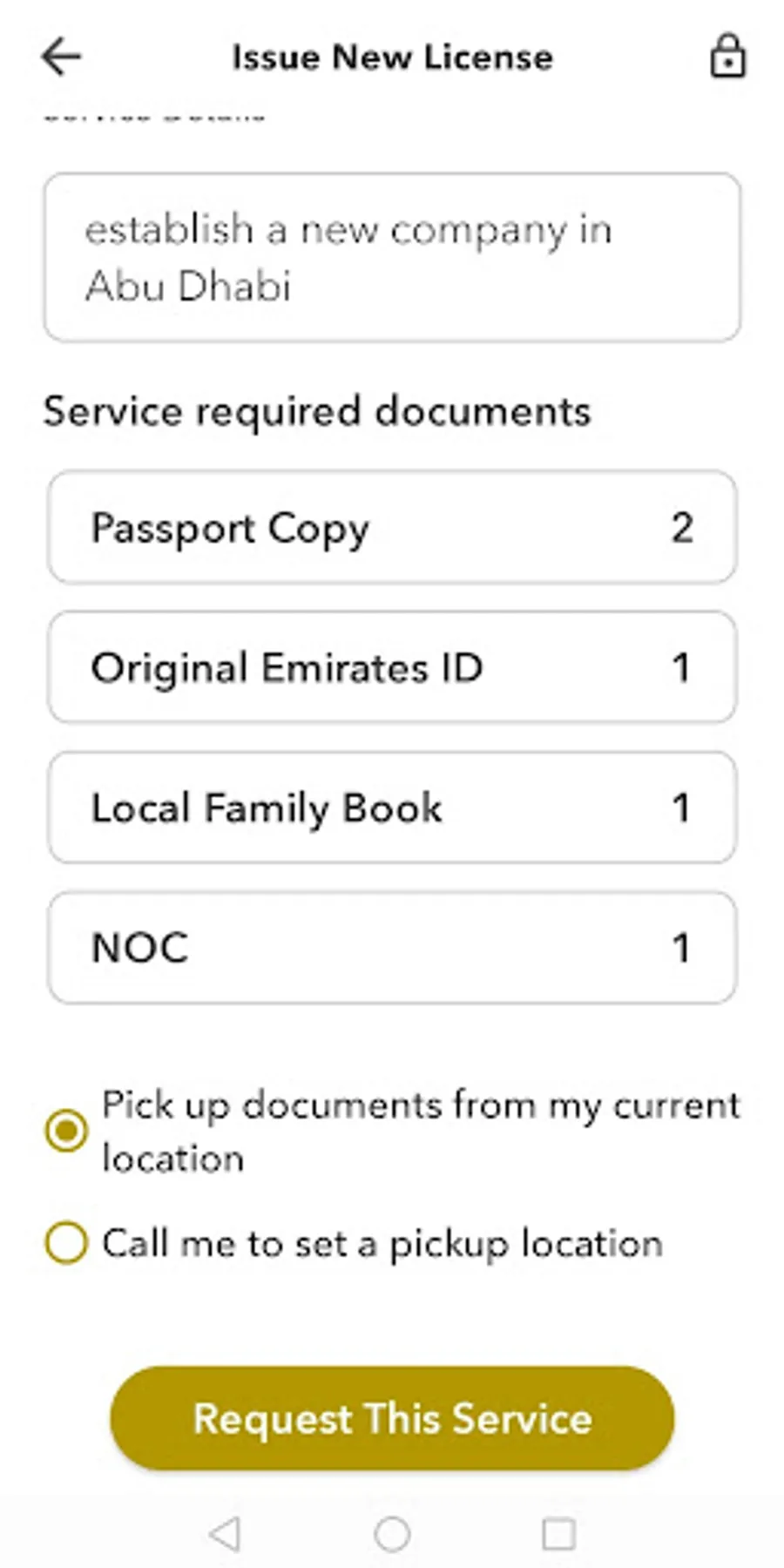Screen dimensions: 784x1568
Task: Tap the Request This Service button
Action: [392, 1418]
